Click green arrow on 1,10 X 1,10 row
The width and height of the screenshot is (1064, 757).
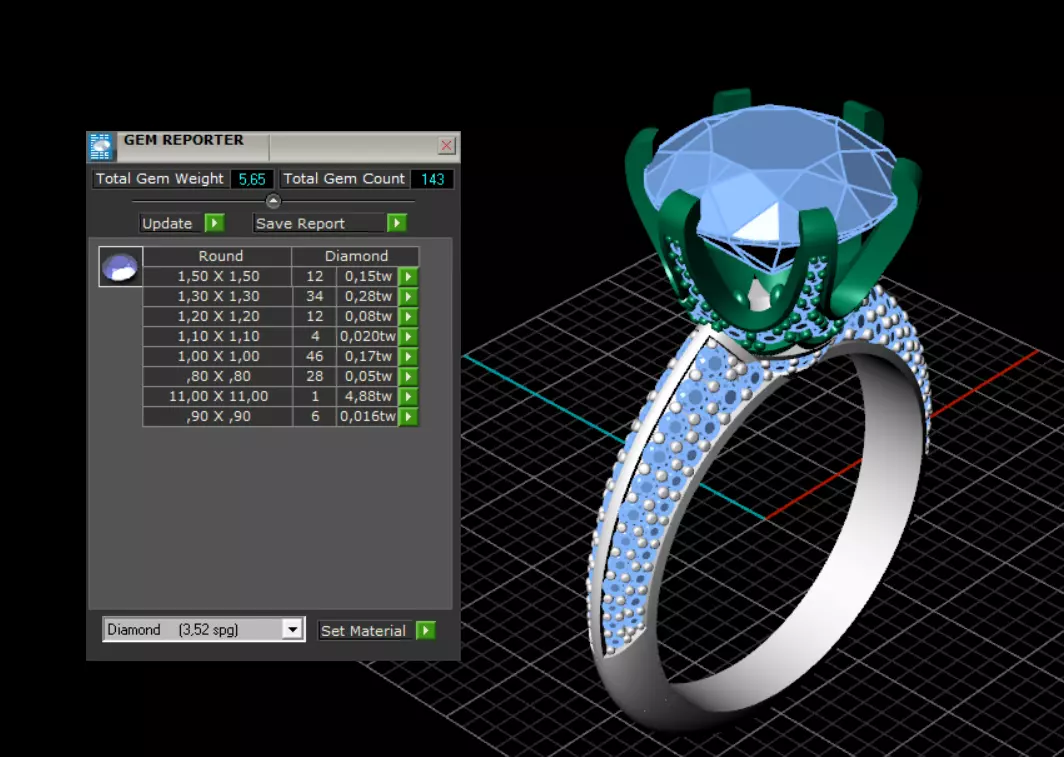(x=408, y=336)
